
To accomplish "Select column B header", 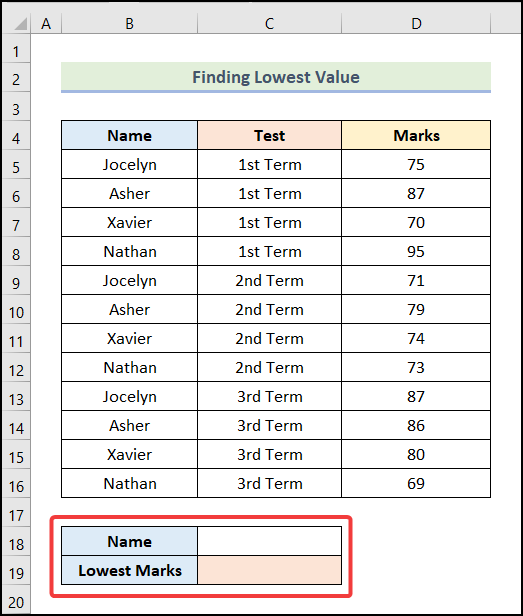I will 129,24.
